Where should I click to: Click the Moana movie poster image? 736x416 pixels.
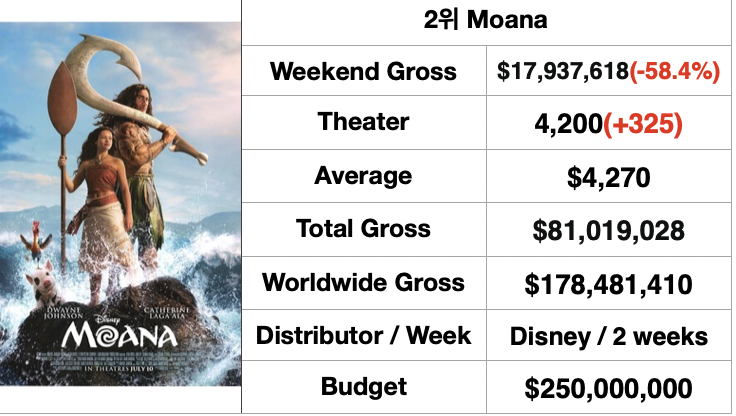tap(121, 204)
